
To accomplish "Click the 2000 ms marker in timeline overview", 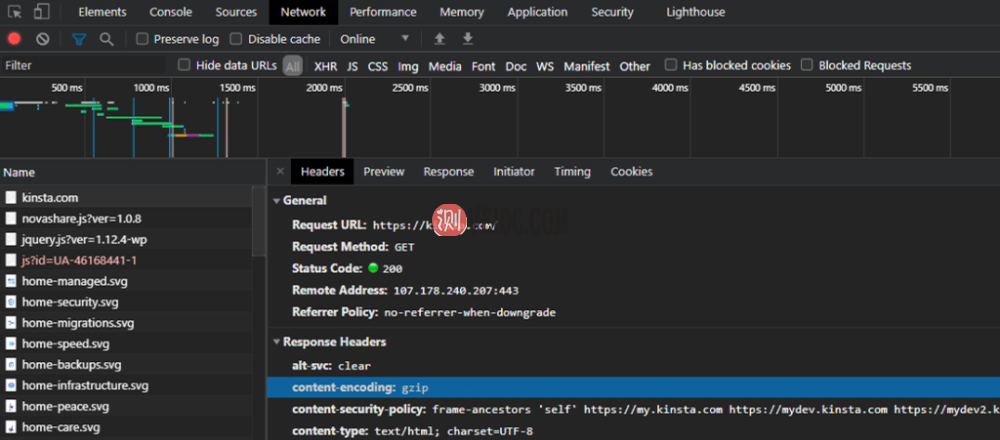I will [325, 88].
